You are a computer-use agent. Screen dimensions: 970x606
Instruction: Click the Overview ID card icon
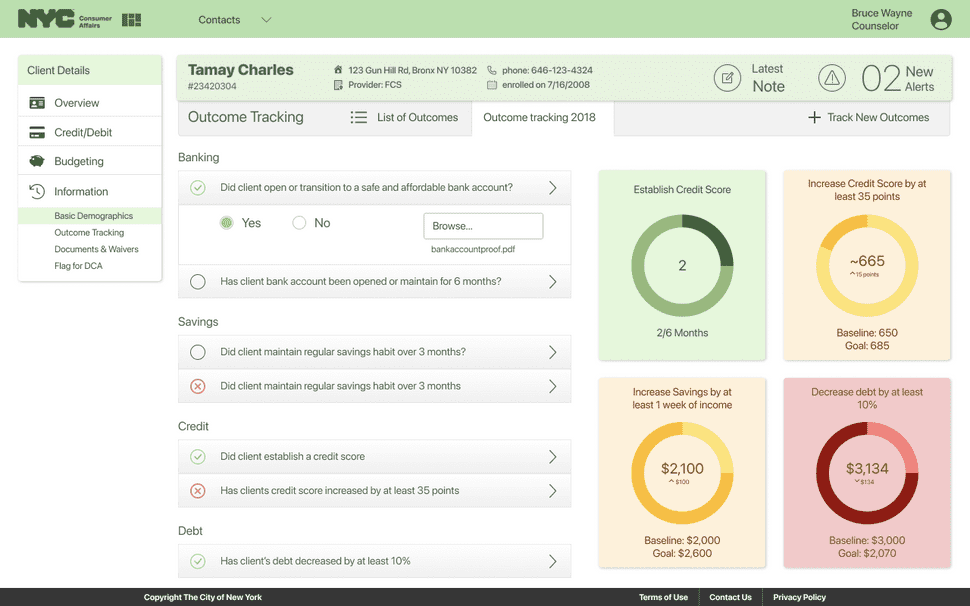(x=37, y=103)
